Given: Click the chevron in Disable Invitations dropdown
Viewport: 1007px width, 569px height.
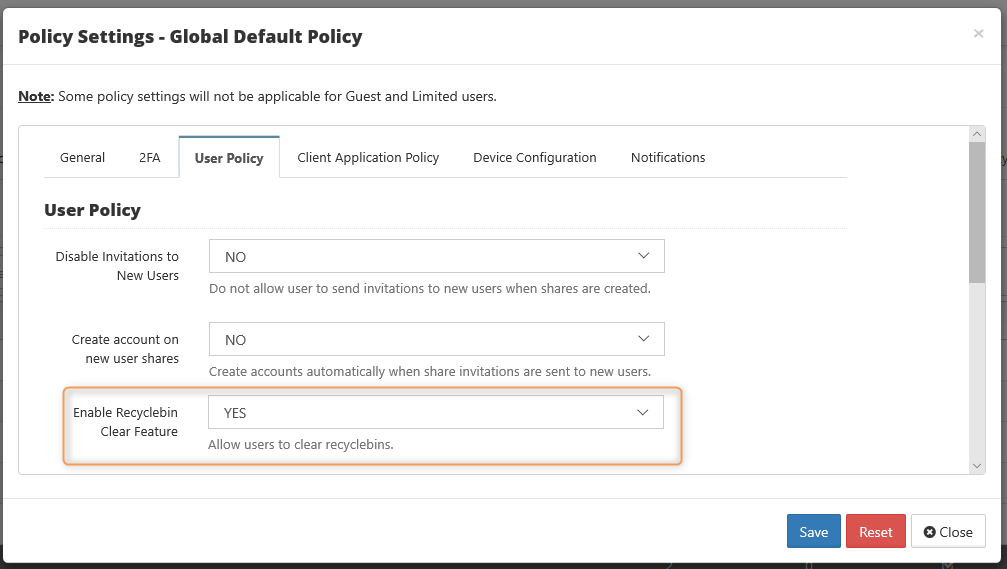Looking at the screenshot, I should pos(644,256).
